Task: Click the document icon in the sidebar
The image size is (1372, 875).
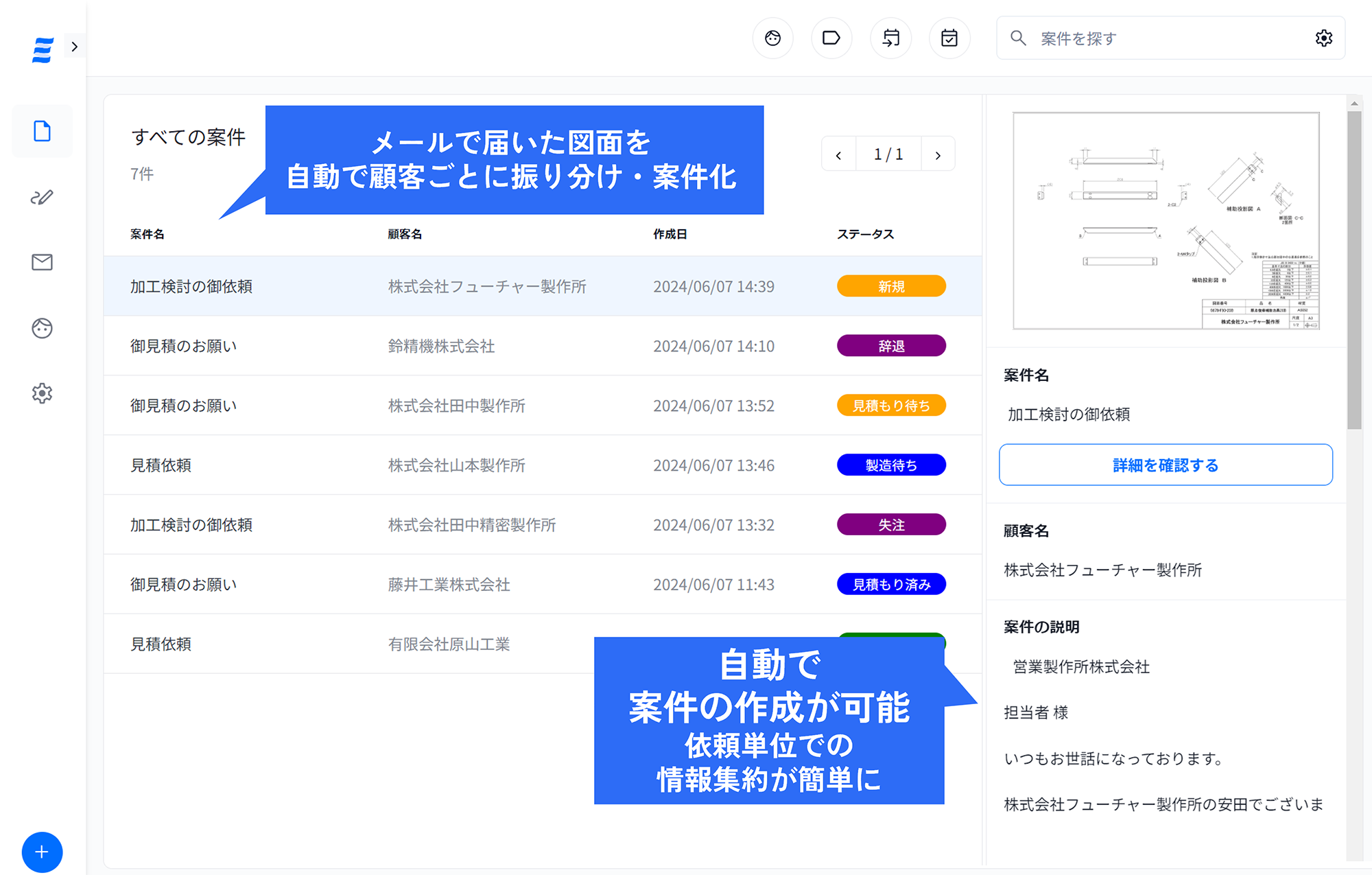Action: (42, 131)
